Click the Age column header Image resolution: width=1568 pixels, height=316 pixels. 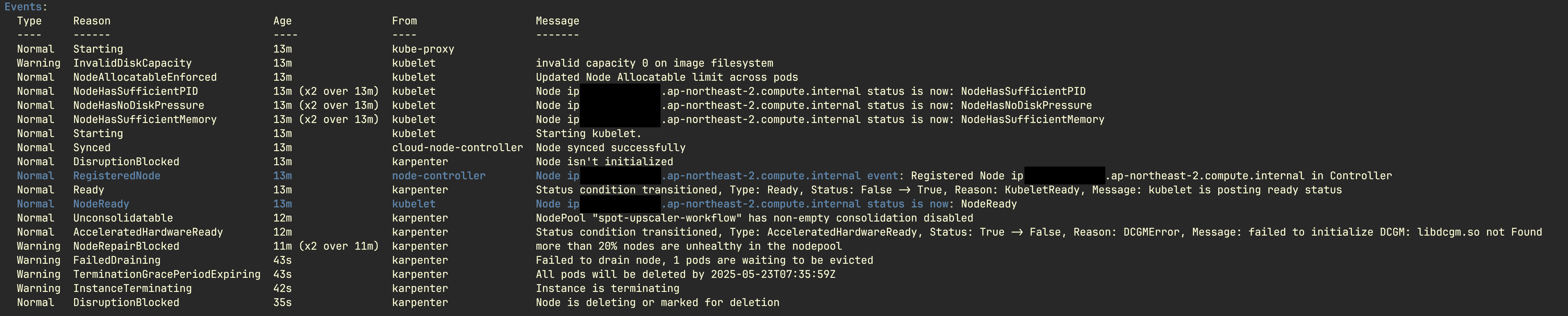283,21
